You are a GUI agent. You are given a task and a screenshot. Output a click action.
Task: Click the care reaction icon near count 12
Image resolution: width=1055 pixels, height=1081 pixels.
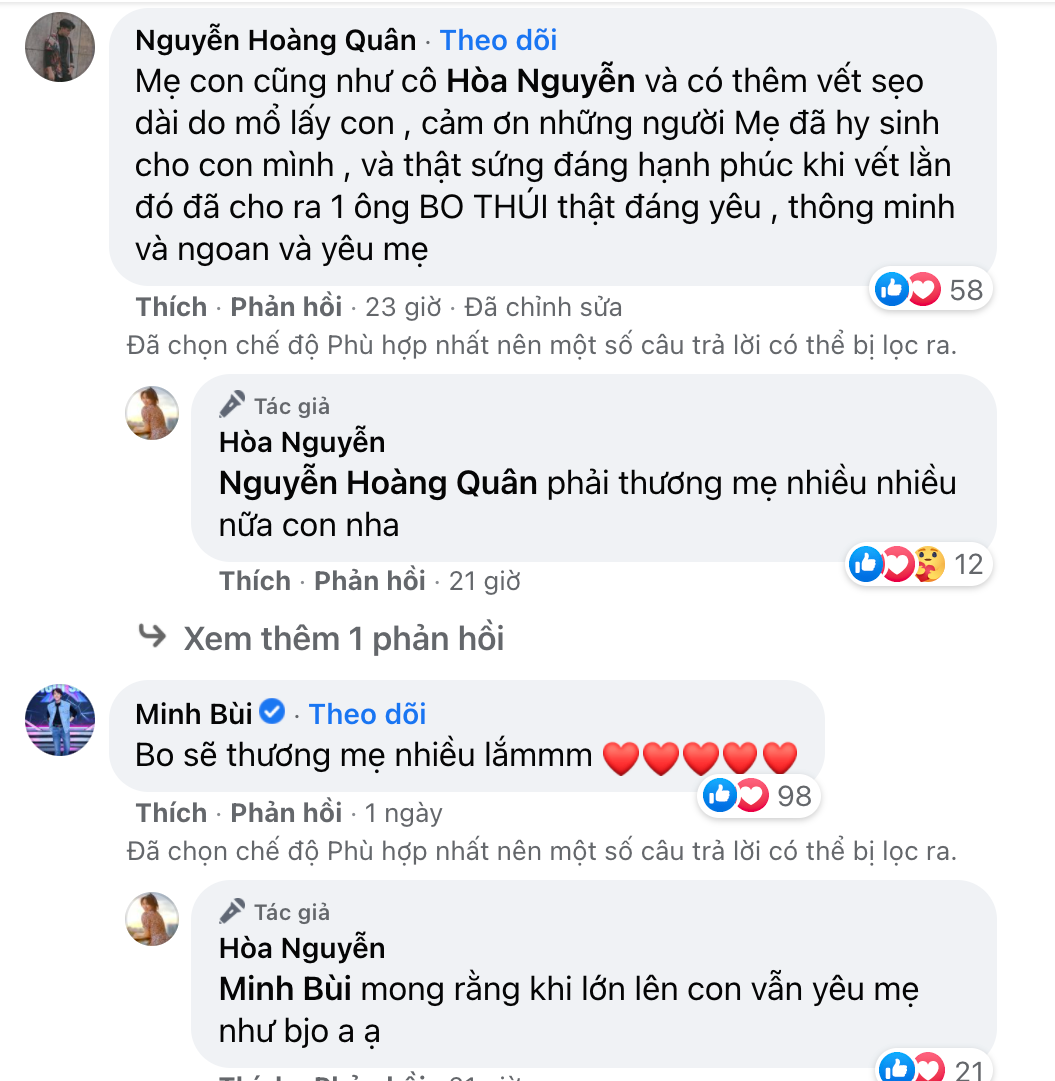[930, 564]
